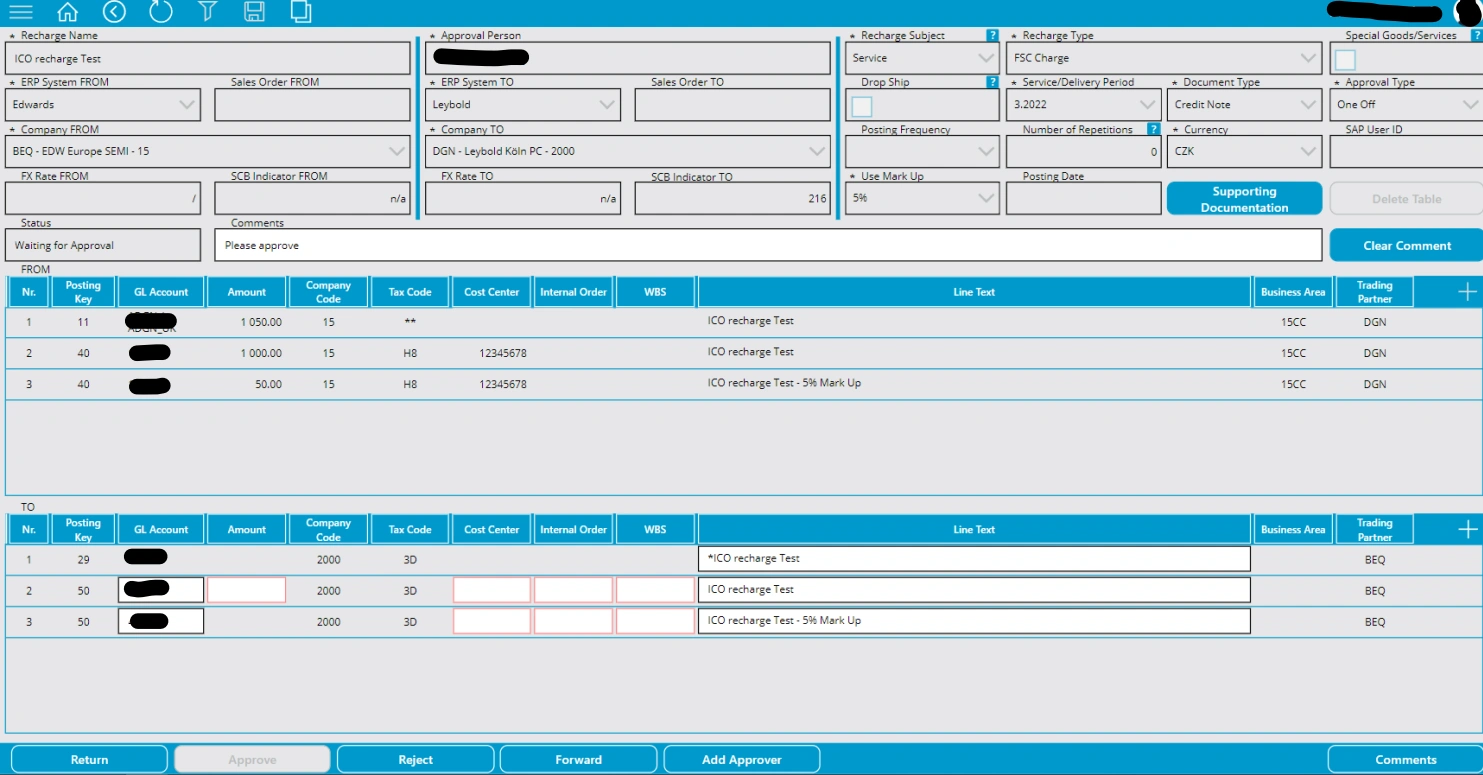Image resolution: width=1483 pixels, height=775 pixels.
Task: Click the Supporting Documentation button
Action: 1244,199
